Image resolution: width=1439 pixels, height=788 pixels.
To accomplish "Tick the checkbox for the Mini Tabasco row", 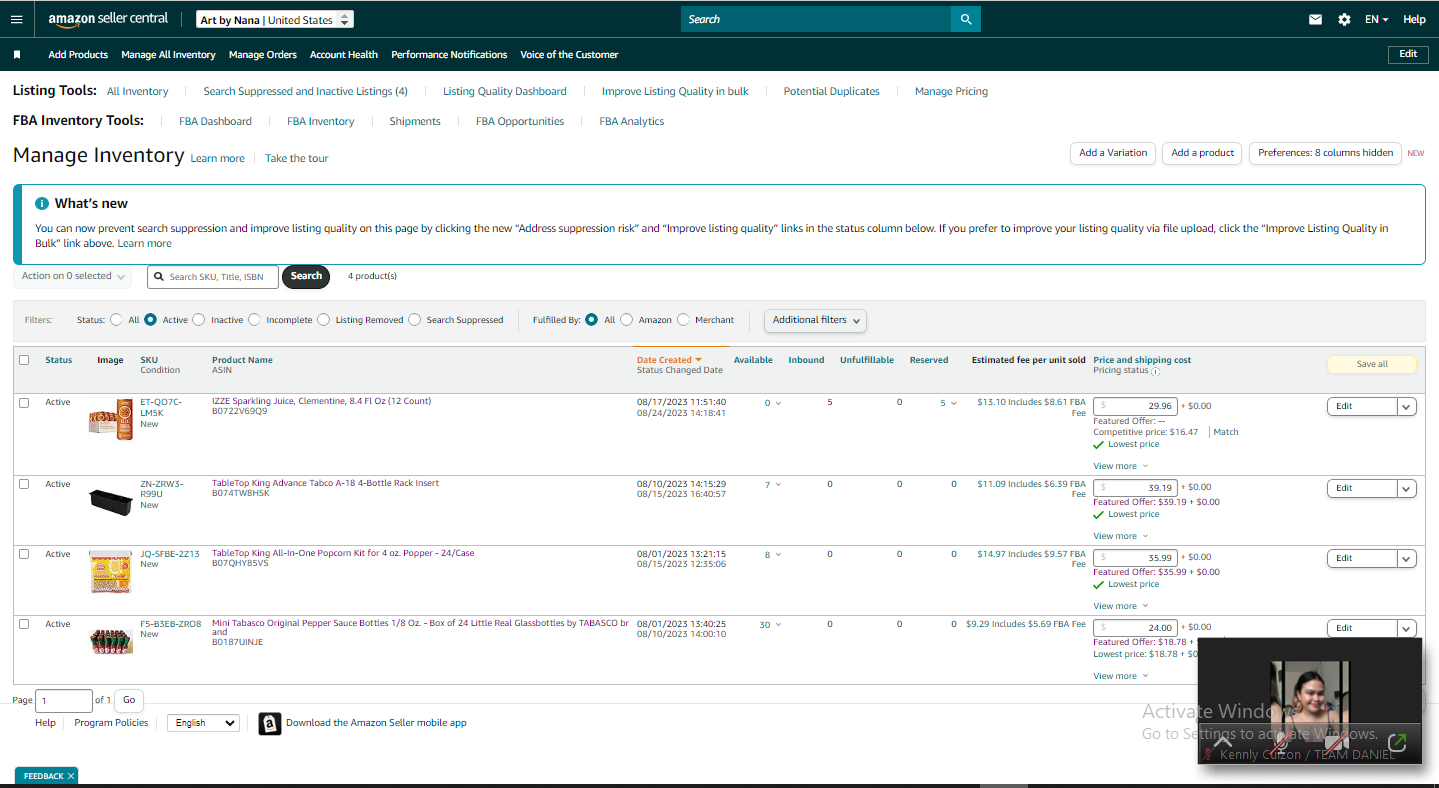I will click(x=24, y=624).
